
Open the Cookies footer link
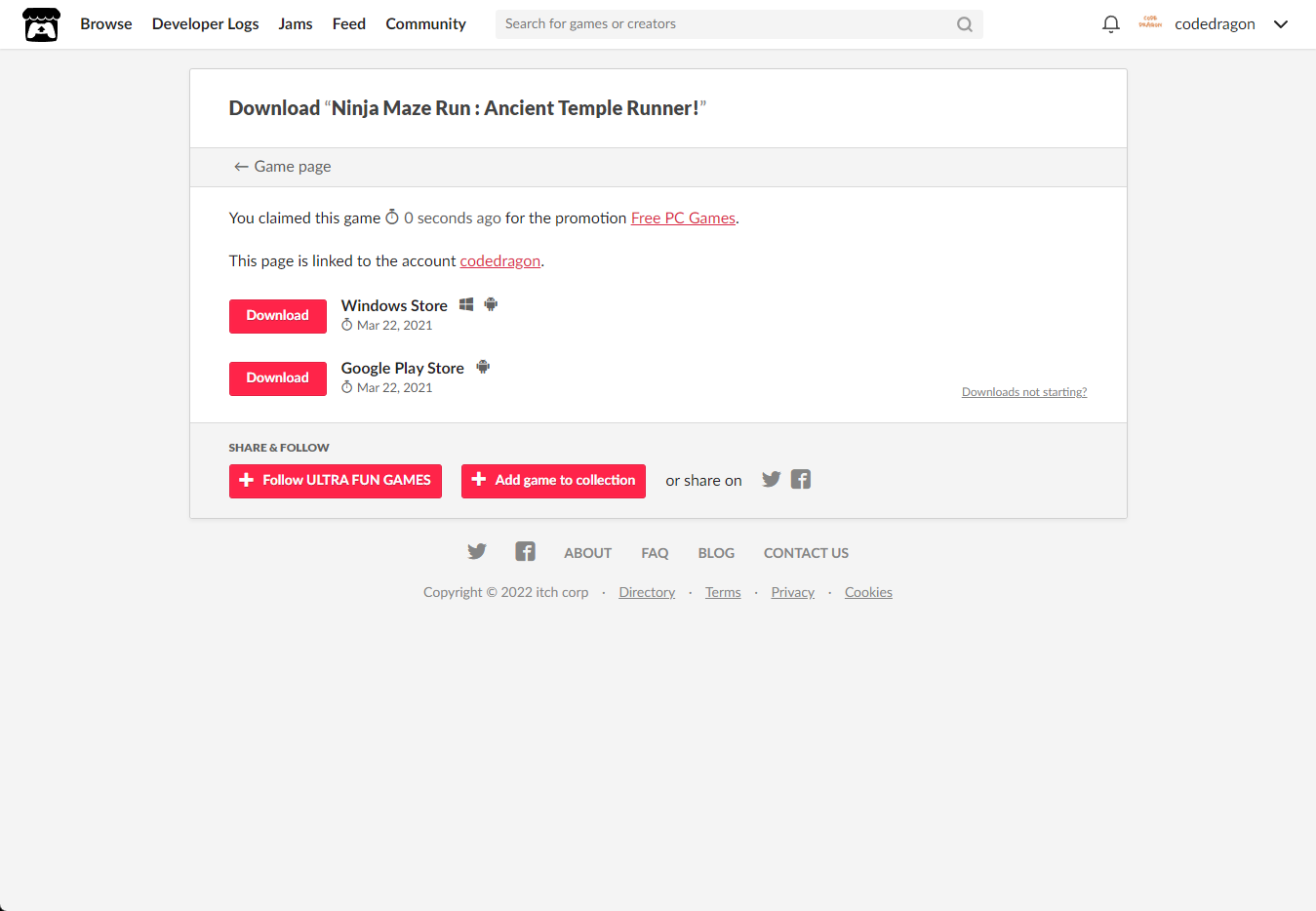click(x=868, y=592)
